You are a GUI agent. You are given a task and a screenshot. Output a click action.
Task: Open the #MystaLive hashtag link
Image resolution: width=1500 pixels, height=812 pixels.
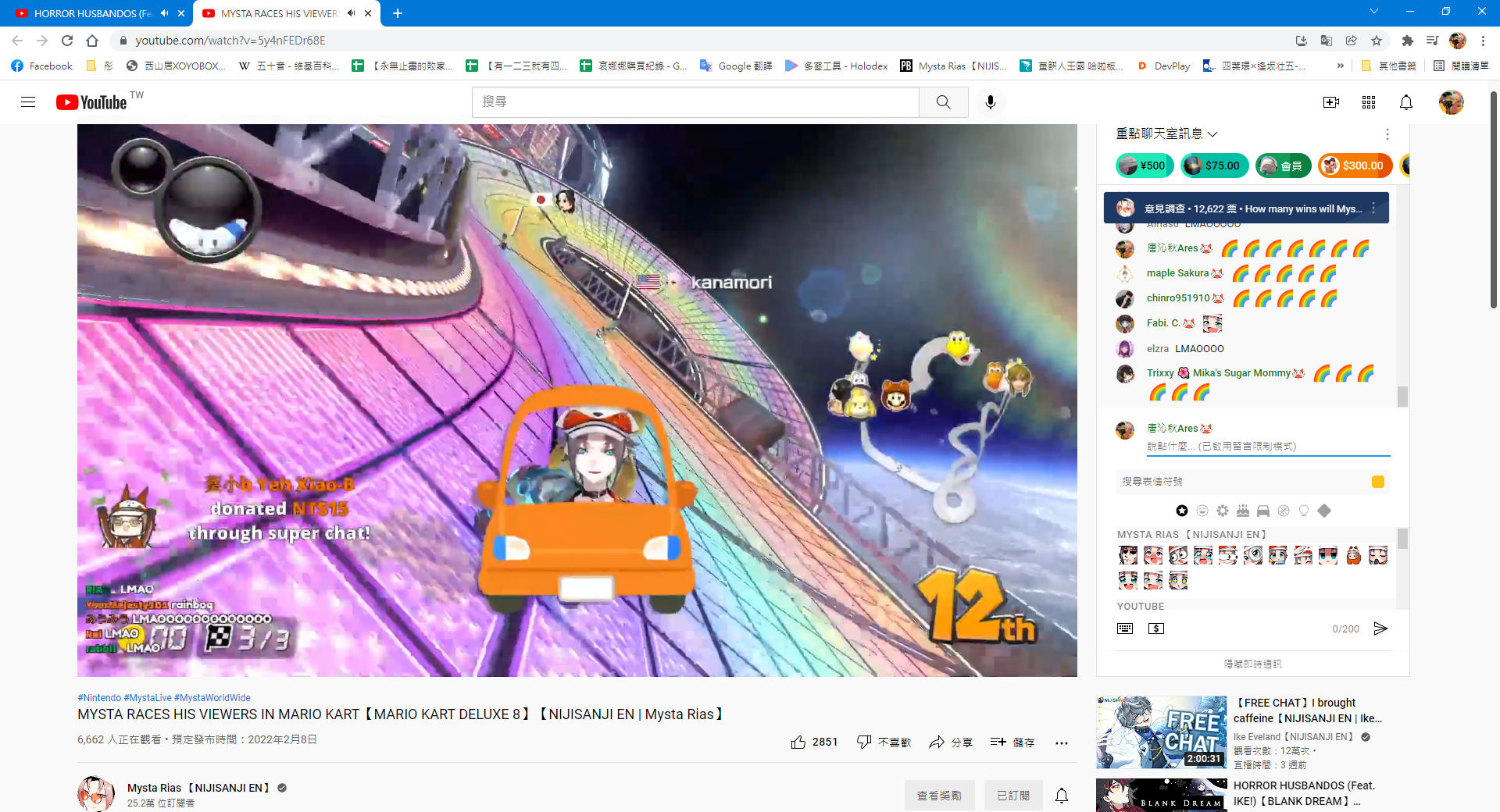click(148, 698)
